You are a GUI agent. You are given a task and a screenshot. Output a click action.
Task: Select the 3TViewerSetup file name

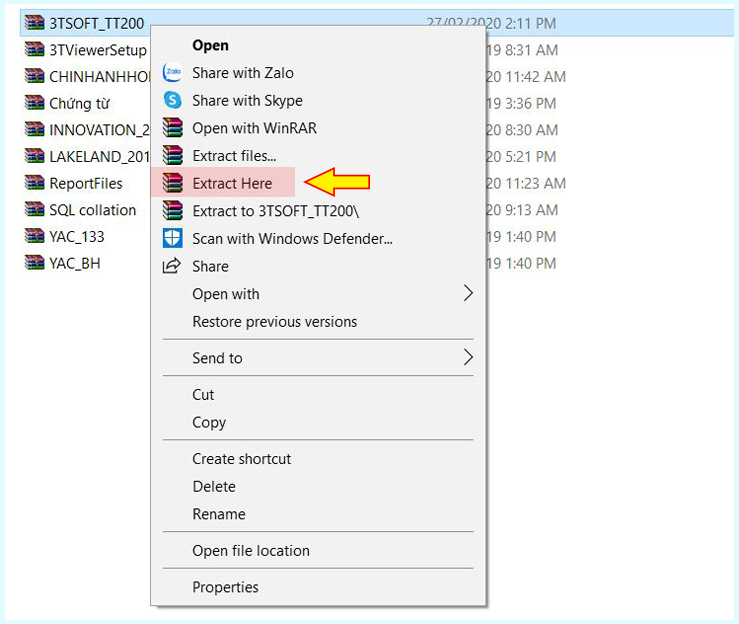(98, 50)
